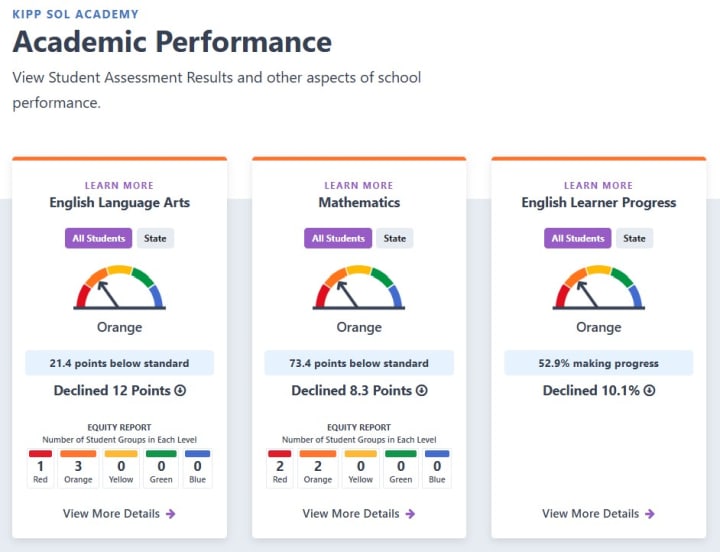Click the decline arrow icon beside Declined 12 Points
This screenshot has width=720, height=552.
180,391
